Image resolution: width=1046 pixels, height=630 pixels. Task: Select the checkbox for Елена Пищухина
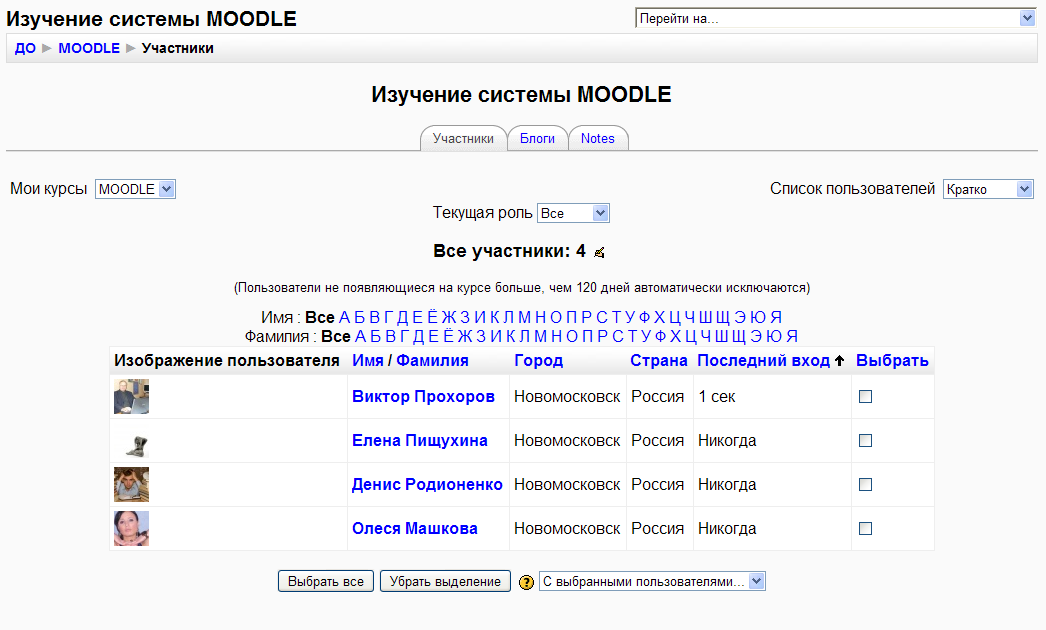click(x=866, y=441)
